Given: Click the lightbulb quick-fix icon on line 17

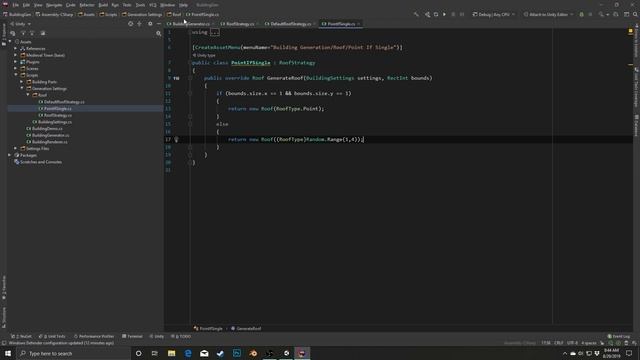Looking at the screenshot, I should click(x=176, y=140).
